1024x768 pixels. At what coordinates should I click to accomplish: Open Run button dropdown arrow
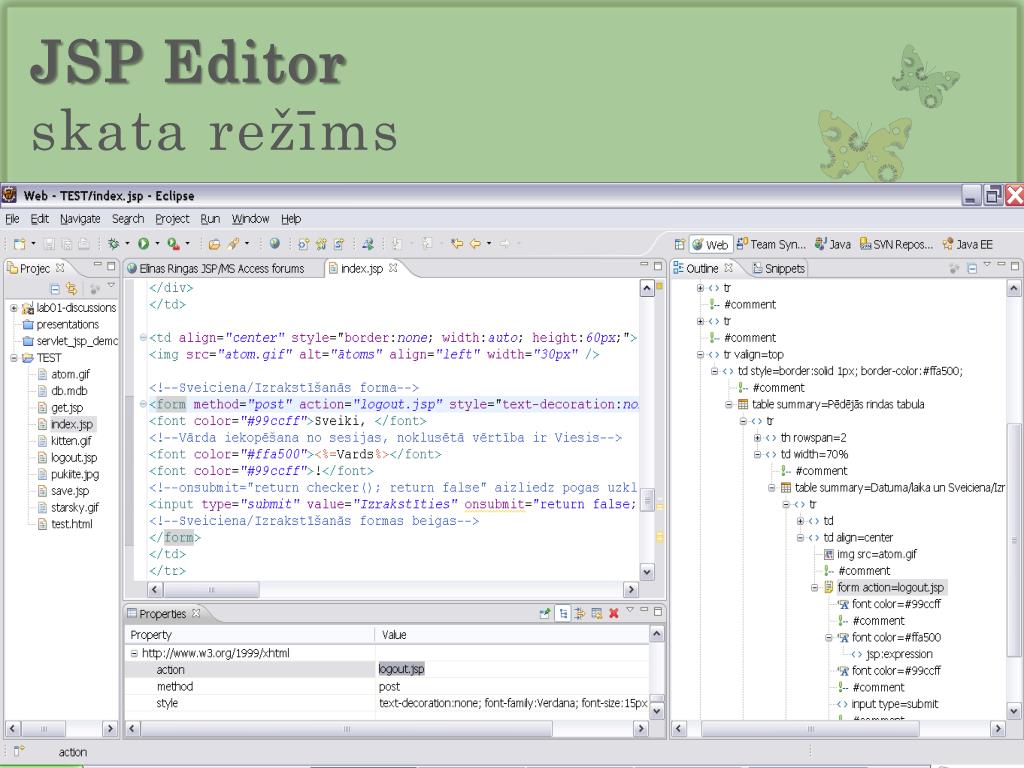pyautogui.click(x=157, y=244)
